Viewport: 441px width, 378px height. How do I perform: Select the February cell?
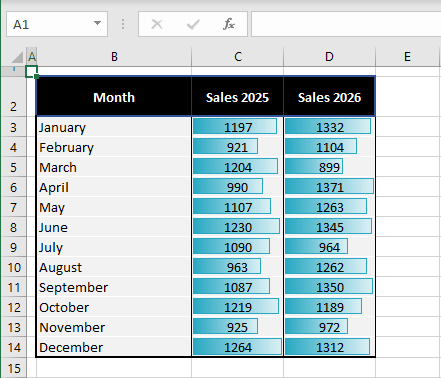(114, 147)
